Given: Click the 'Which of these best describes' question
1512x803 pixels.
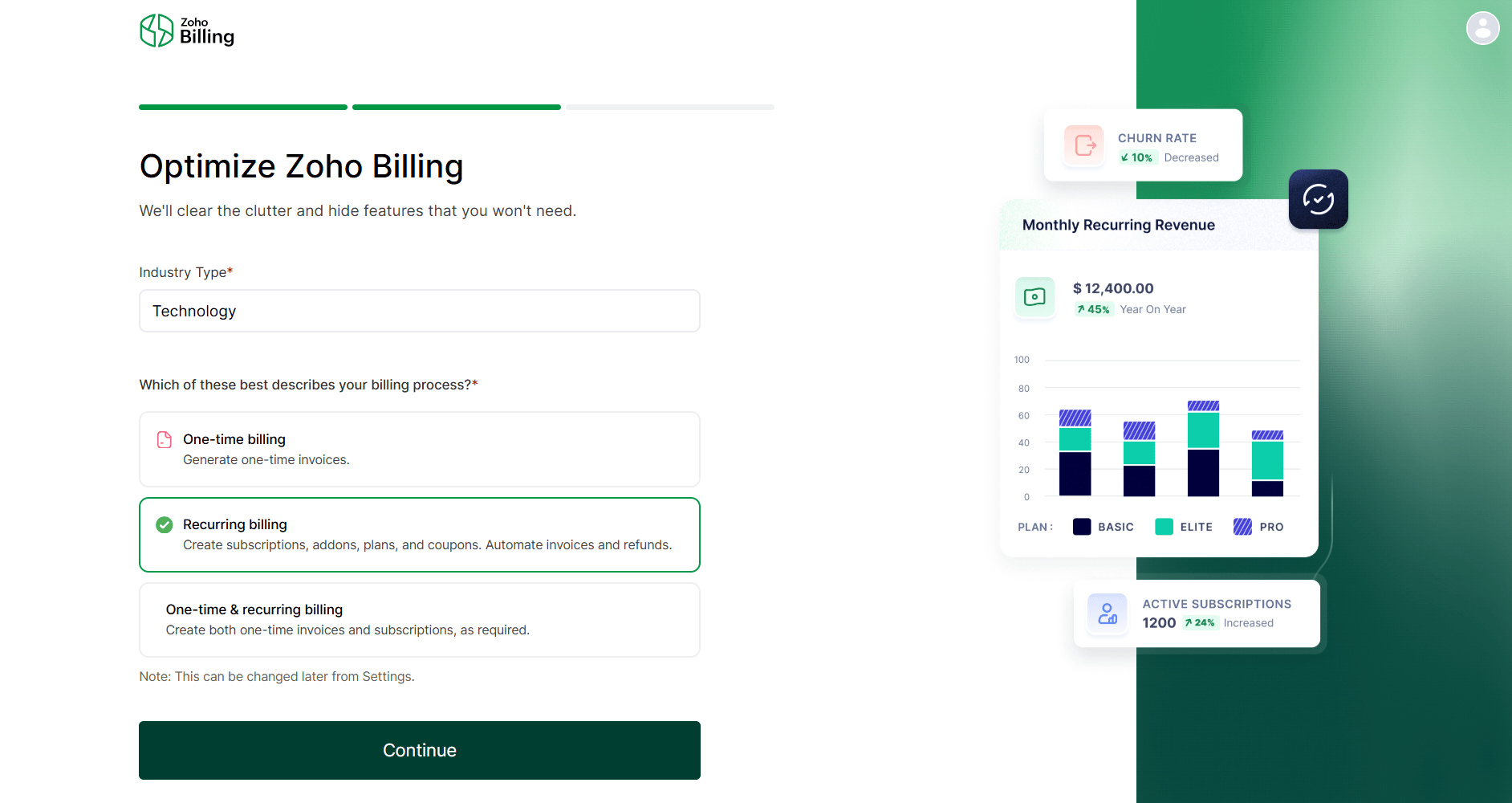Looking at the screenshot, I should point(308,385).
